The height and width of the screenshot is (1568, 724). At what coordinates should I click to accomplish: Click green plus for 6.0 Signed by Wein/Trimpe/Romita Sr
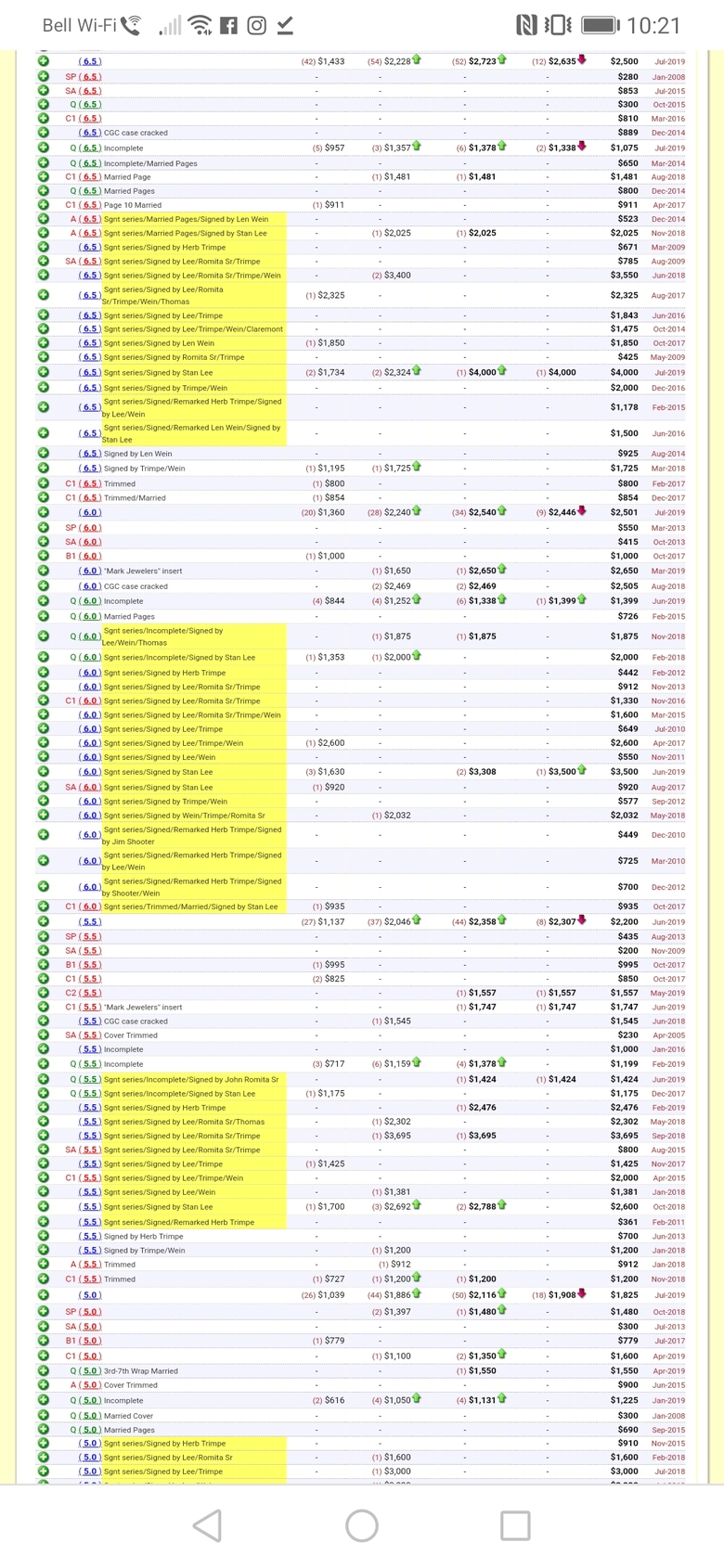[43, 815]
